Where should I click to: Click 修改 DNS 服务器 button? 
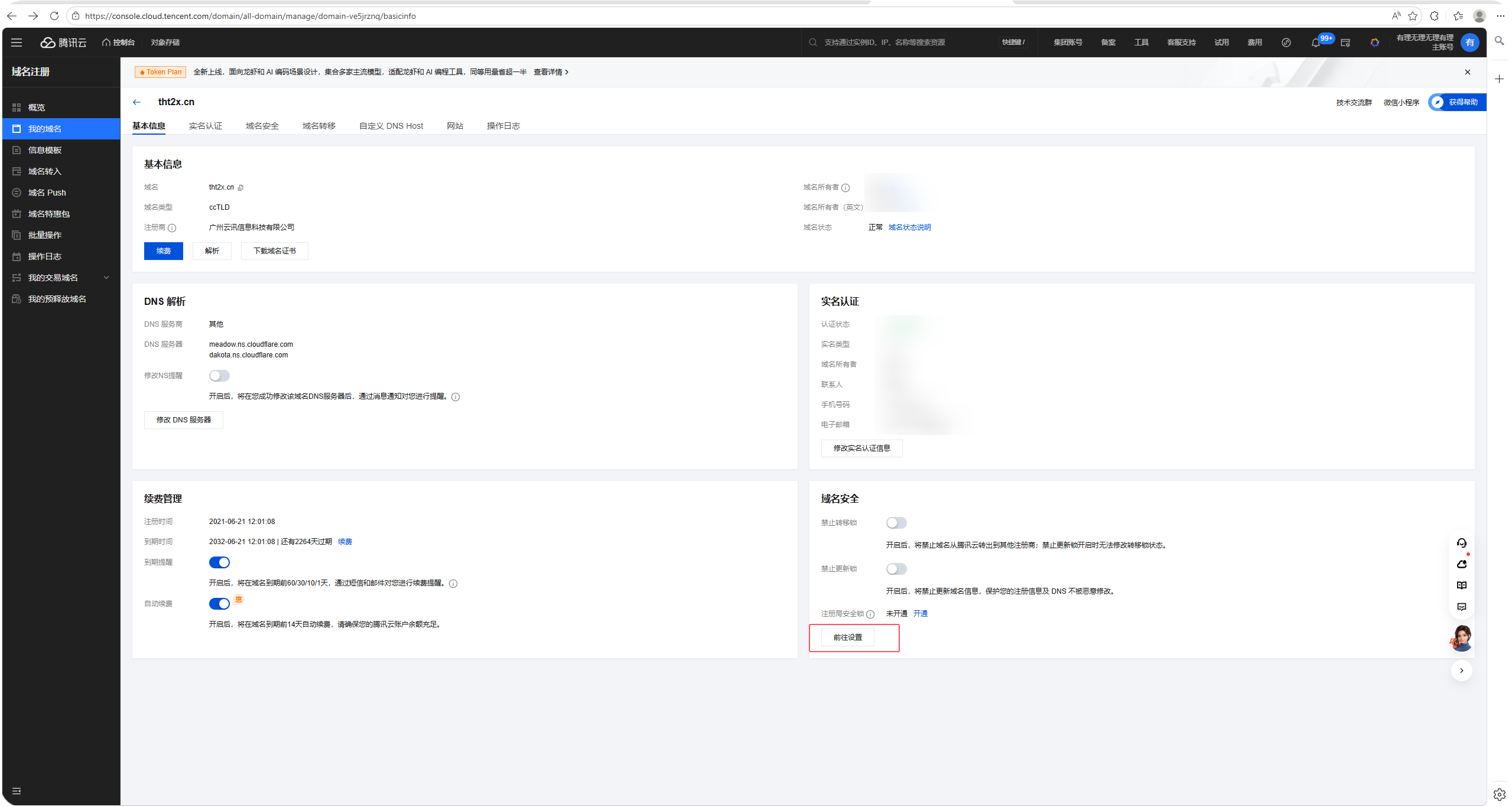pos(183,420)
